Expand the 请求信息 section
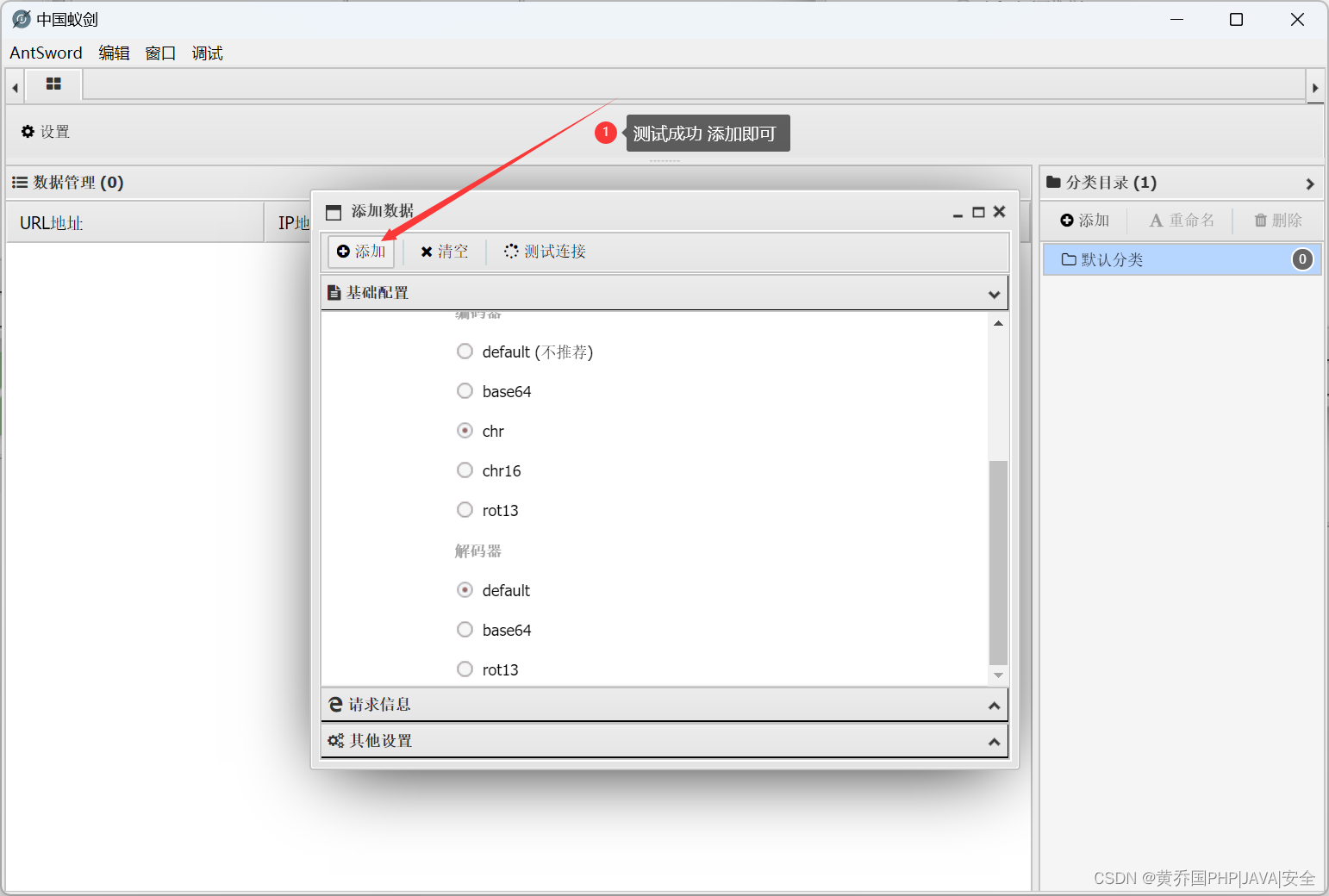Viewport: 1329px width, 896px height. click(x=664, y=705)
